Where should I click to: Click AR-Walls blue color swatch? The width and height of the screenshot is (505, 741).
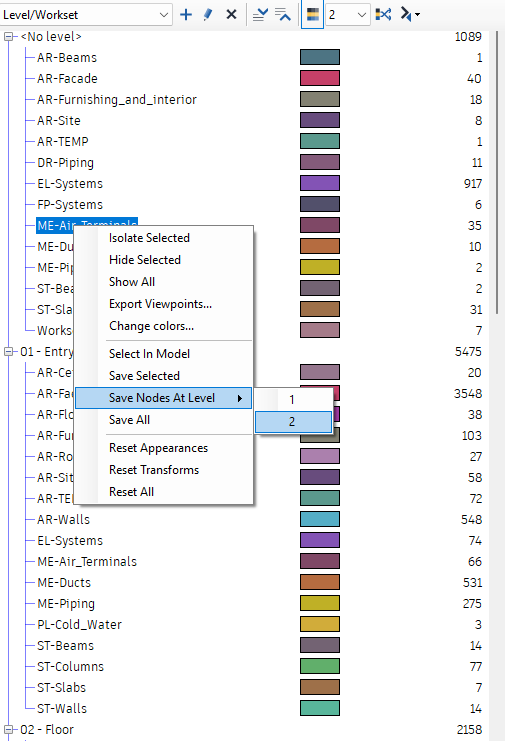320,519
